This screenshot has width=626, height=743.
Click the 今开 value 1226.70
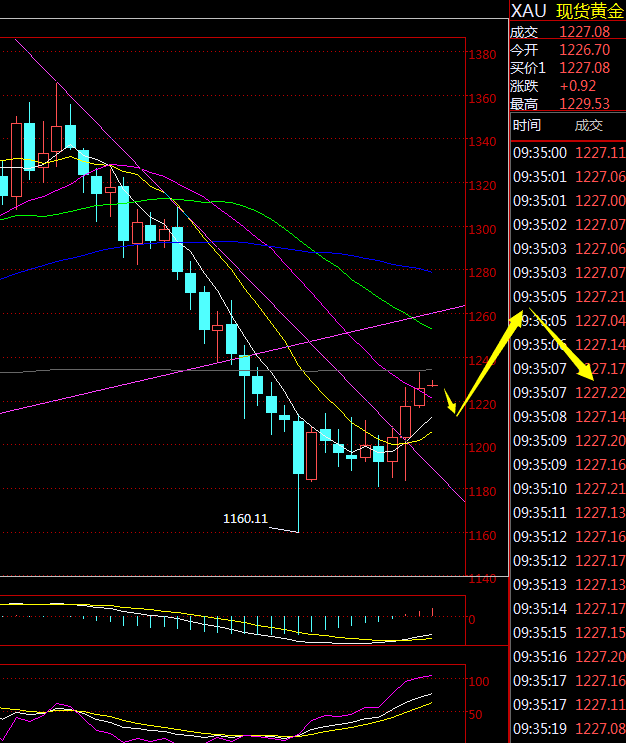pyautogui.click(x=584, y=49)
